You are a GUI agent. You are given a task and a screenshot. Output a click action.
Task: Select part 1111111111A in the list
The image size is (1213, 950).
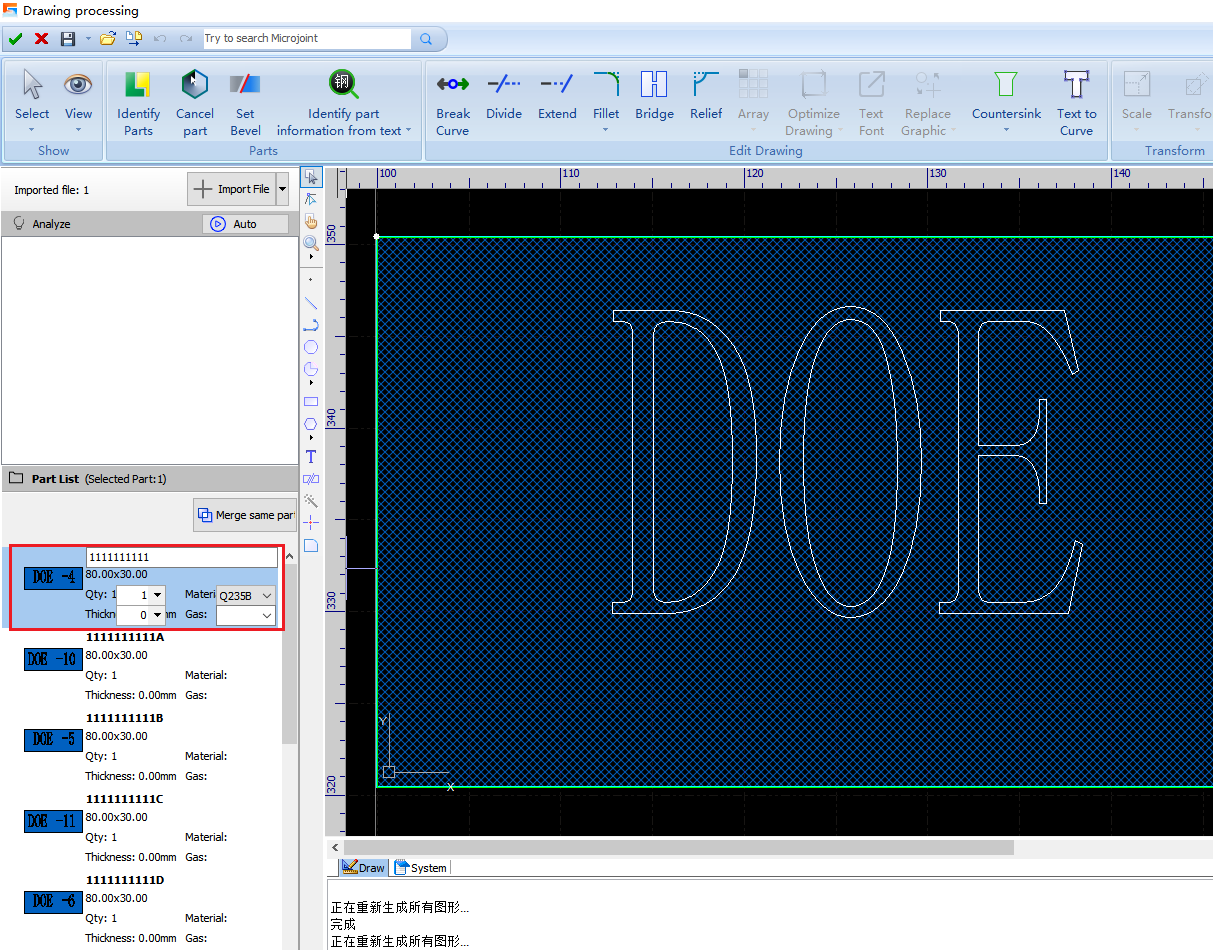point(125,637)
